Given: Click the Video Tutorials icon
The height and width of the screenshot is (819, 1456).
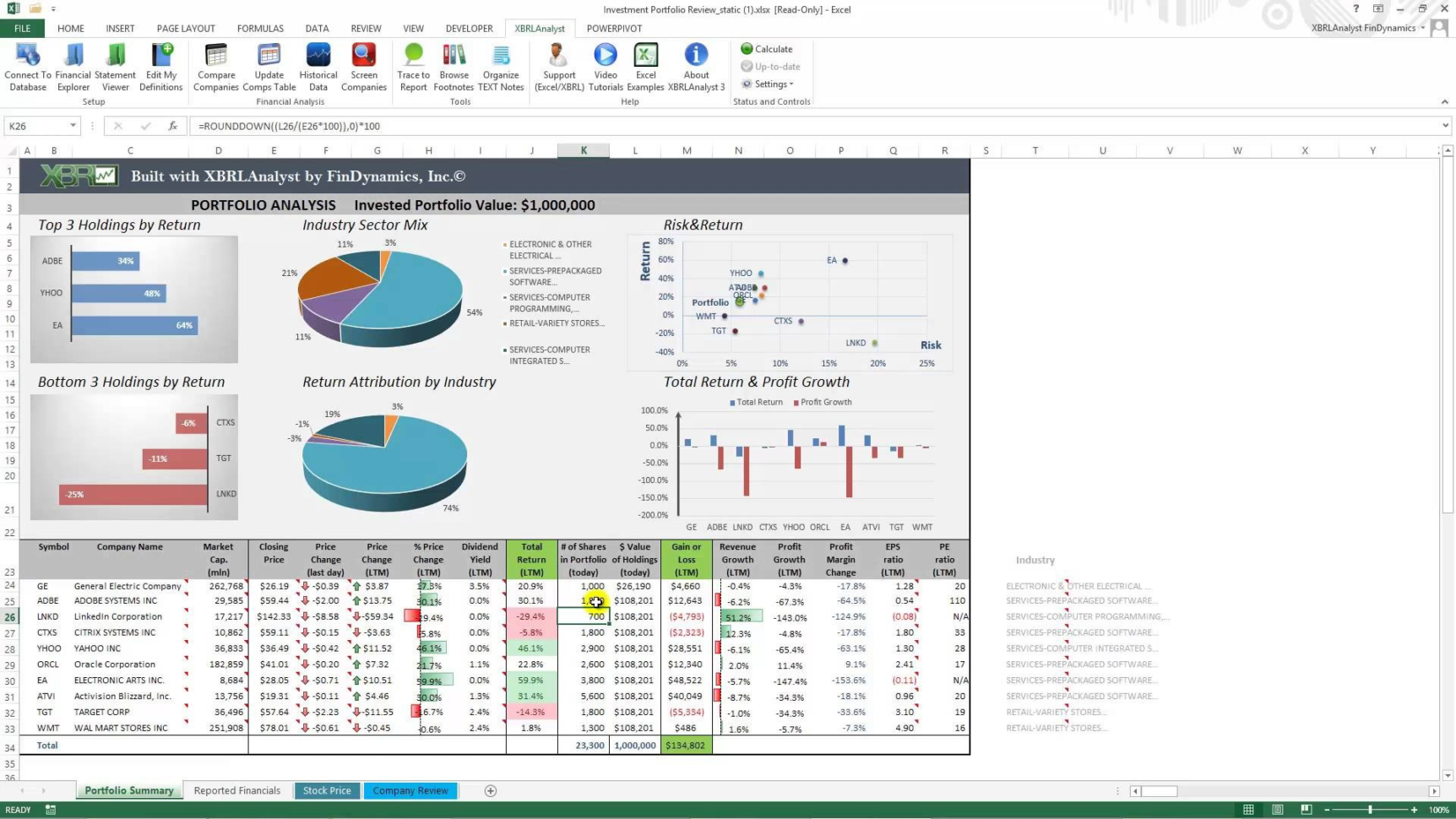Looking at the screenshot, I should (606, 68).
